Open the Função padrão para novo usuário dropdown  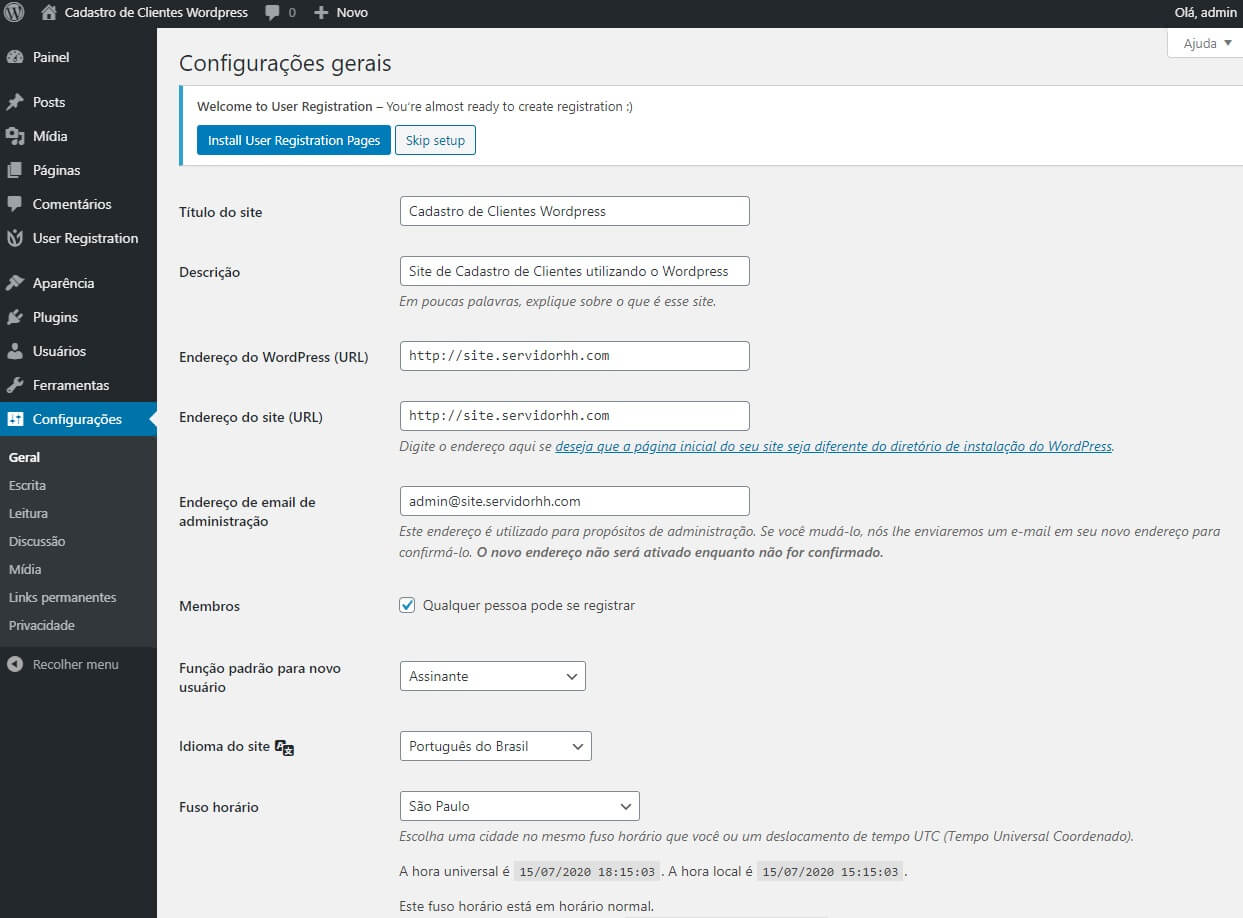click(x=492, y=676)
